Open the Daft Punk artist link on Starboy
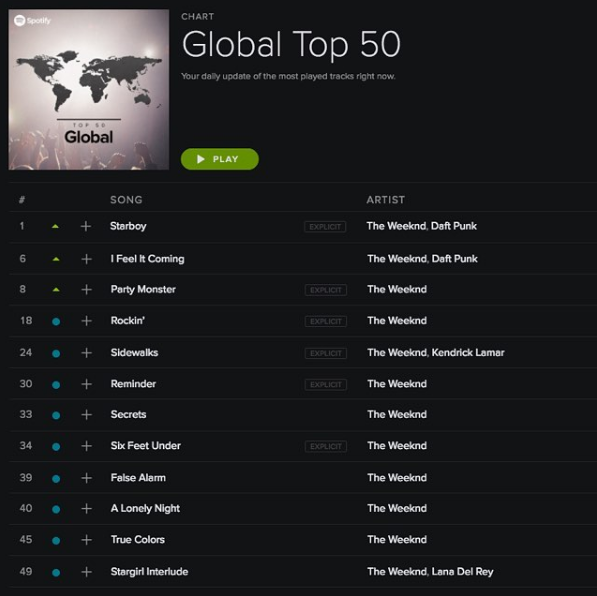The height and width of the screenshot is (596, 597). [x=453, y=226]
